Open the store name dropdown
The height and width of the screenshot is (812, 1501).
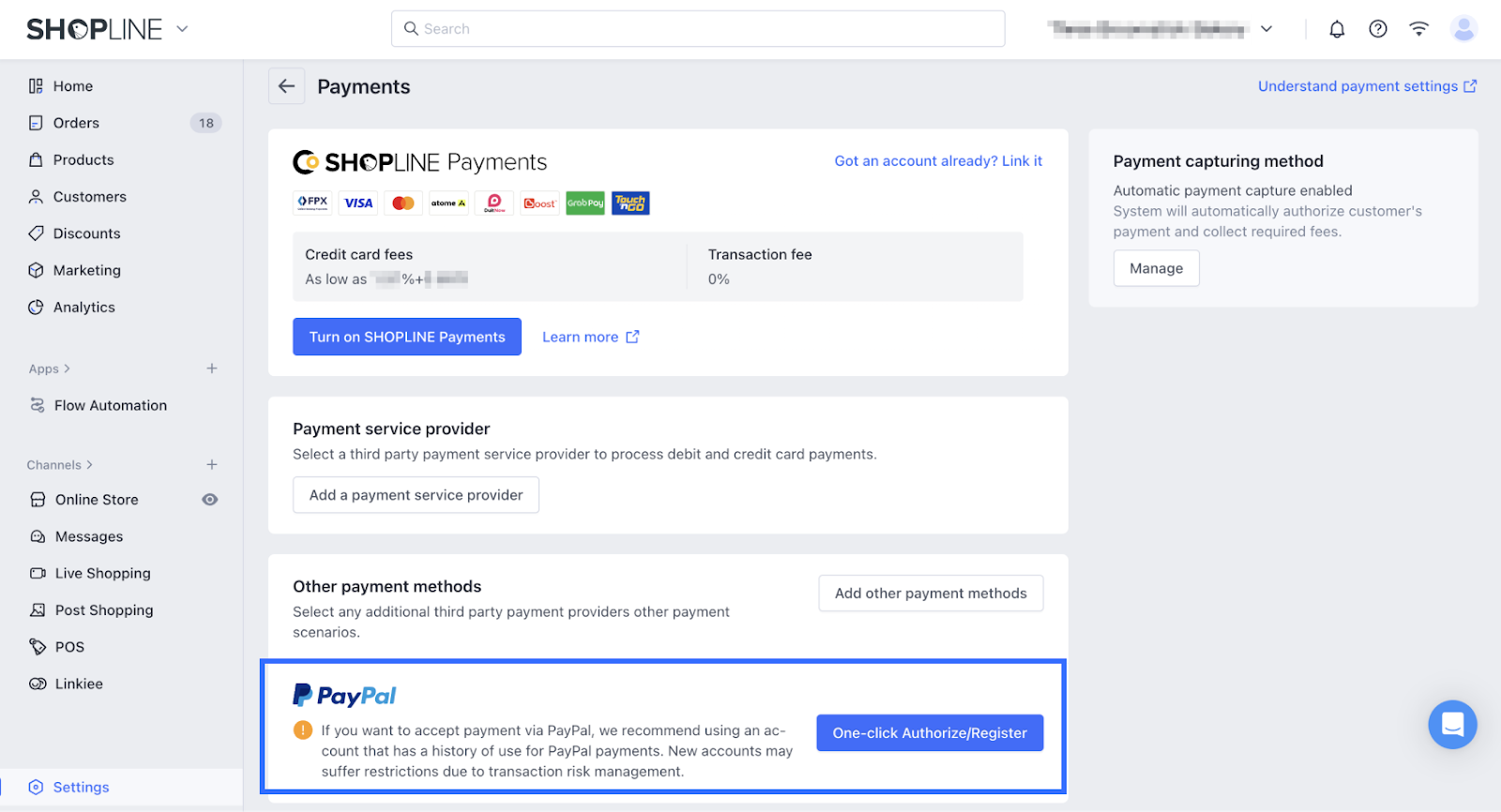coord(1266,29)
